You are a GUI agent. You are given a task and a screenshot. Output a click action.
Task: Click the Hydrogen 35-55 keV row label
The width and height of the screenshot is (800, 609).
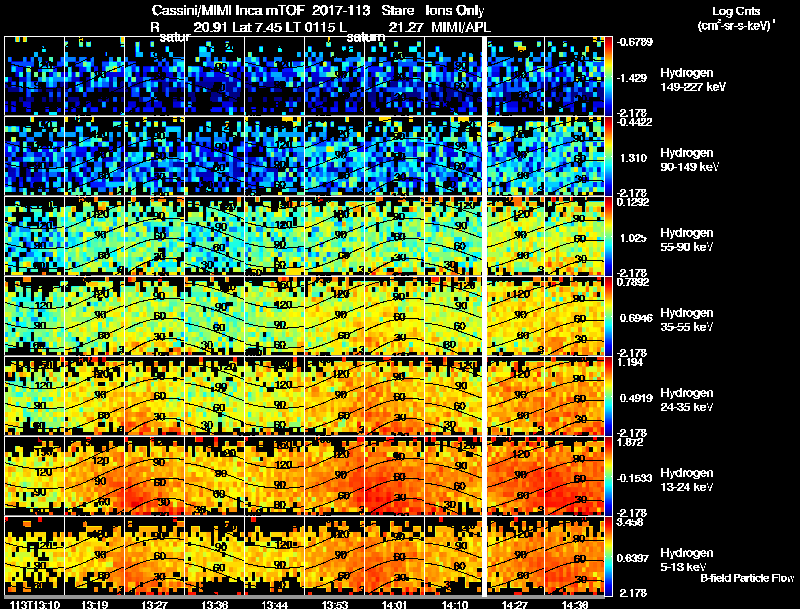[x=687, y=320]
